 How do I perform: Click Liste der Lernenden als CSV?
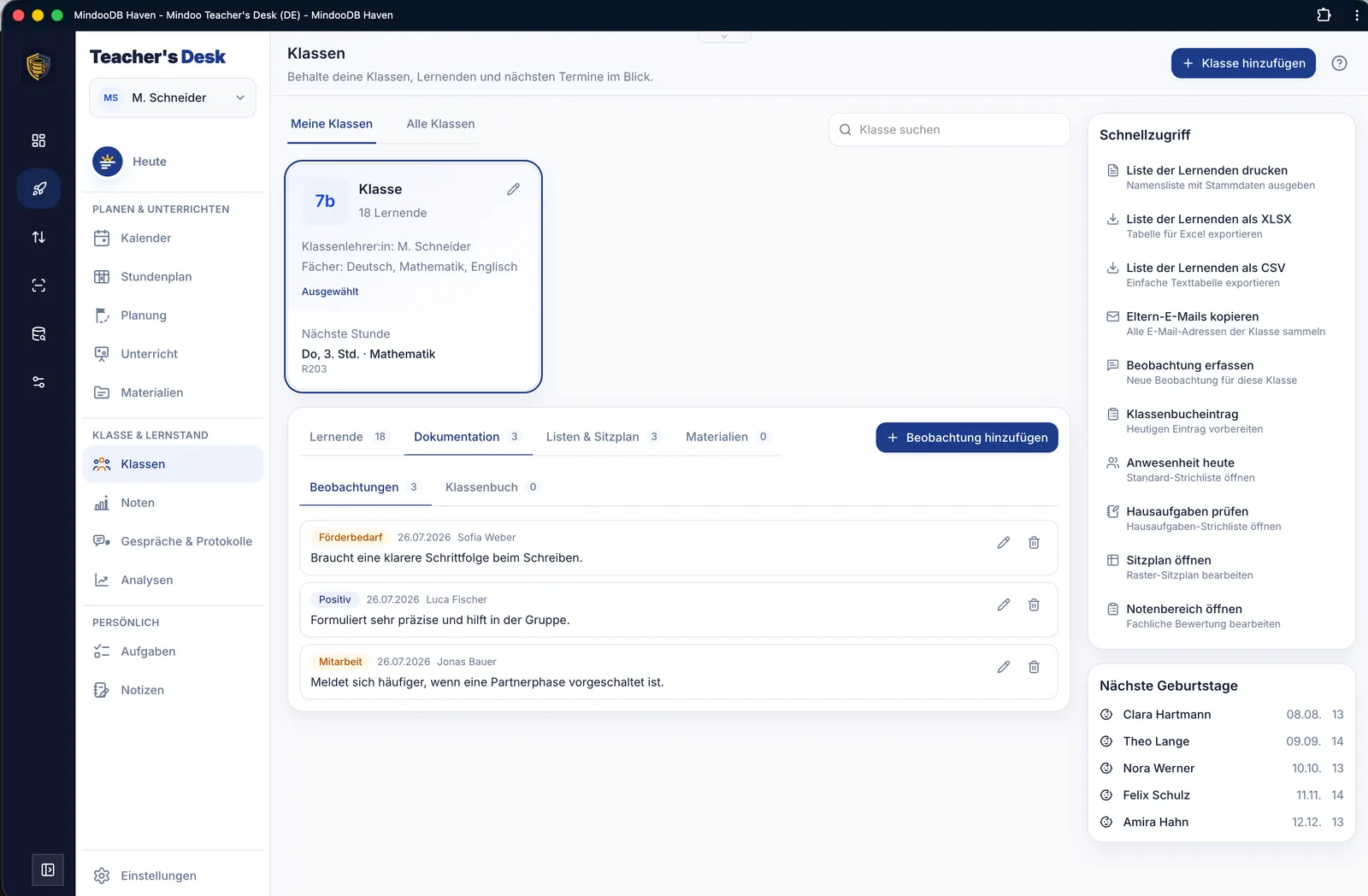point(1221,274)
